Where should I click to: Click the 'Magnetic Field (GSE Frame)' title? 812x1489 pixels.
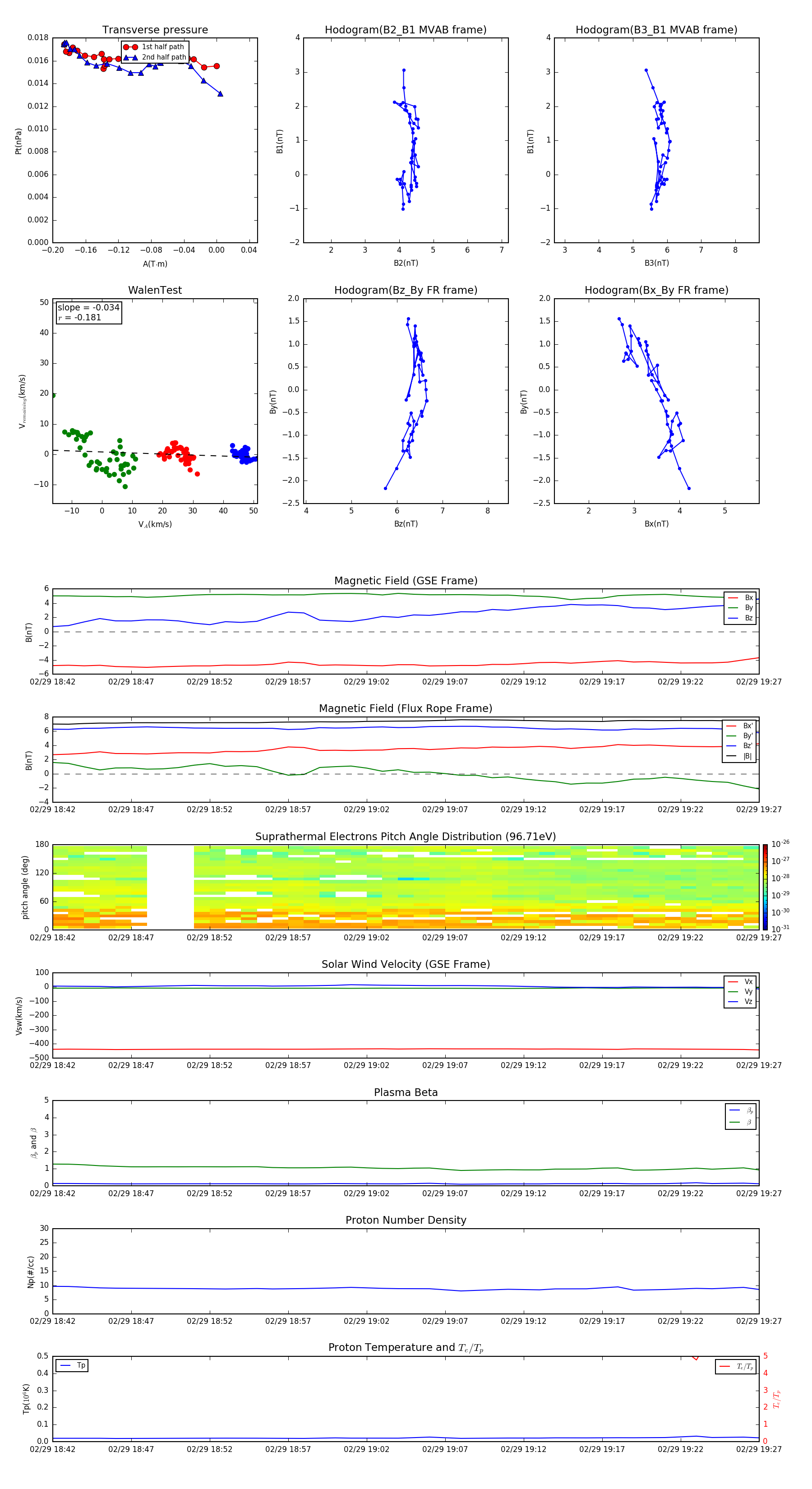(406, 581)
